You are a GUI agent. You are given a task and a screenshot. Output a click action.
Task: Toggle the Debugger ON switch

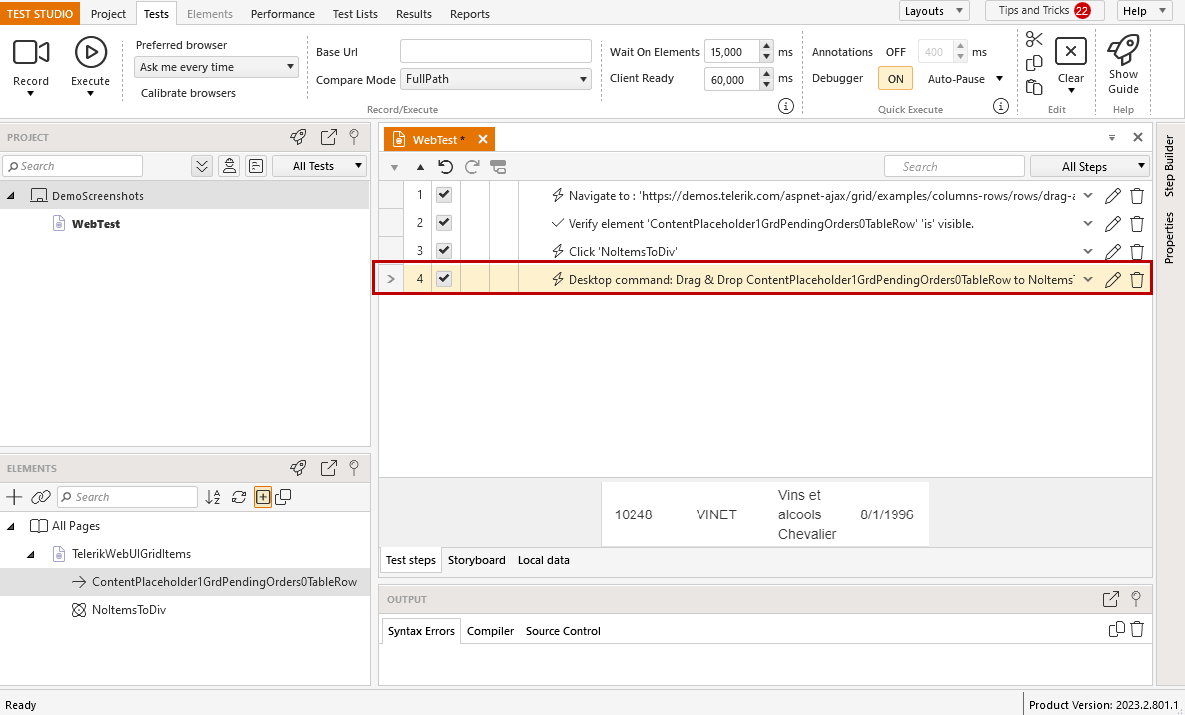coord(896,79)
